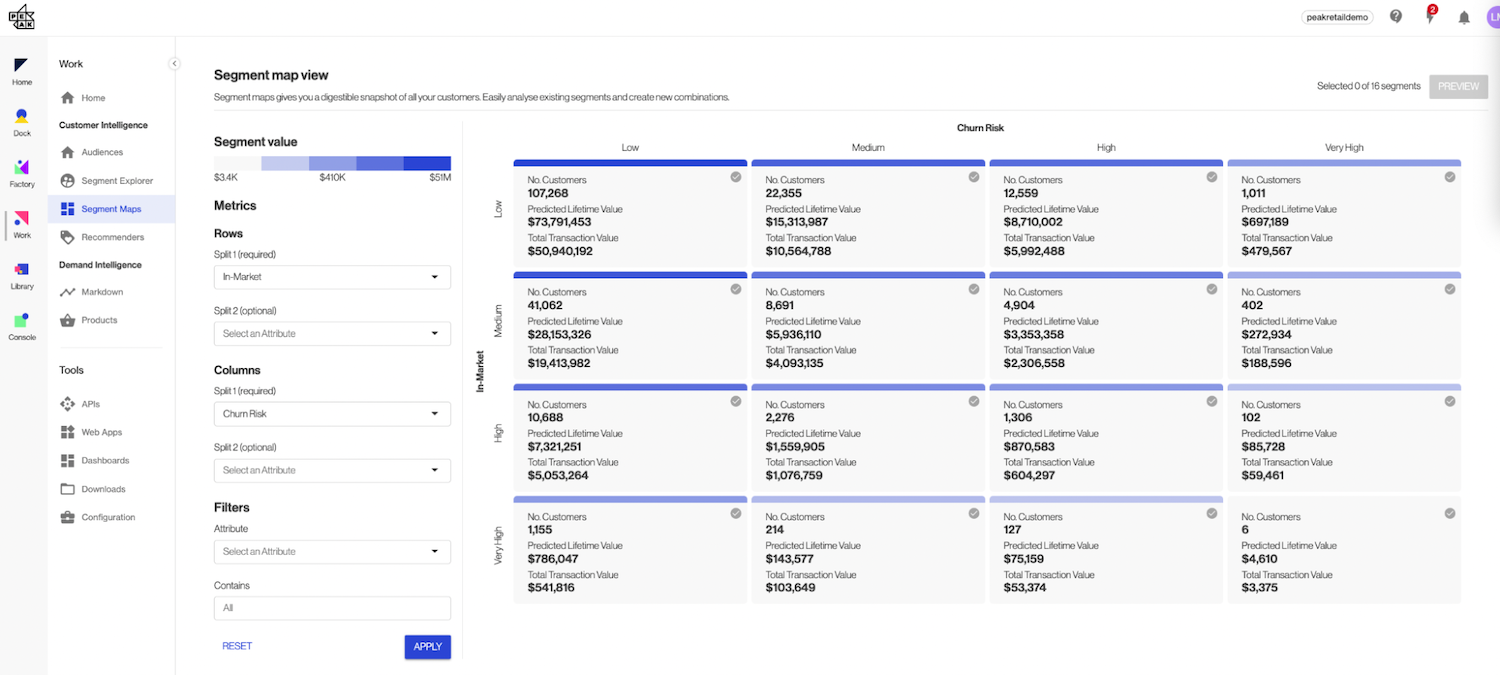Open the Factory section
This screenshot has height=675, width=1500.
click(21, 170)
